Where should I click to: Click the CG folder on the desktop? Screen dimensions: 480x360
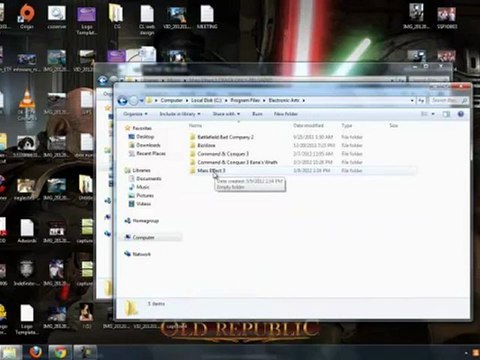point(117,17)
